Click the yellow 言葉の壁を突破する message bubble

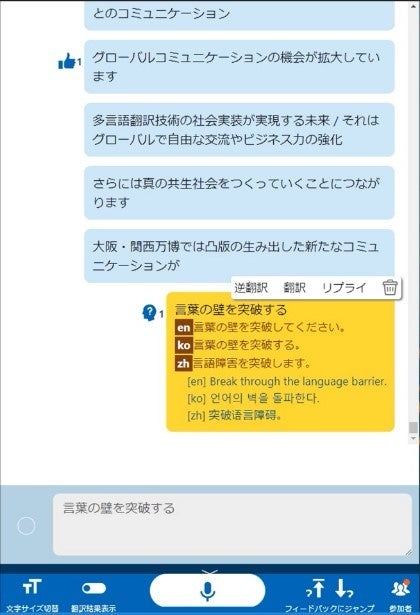click(280, 362)
